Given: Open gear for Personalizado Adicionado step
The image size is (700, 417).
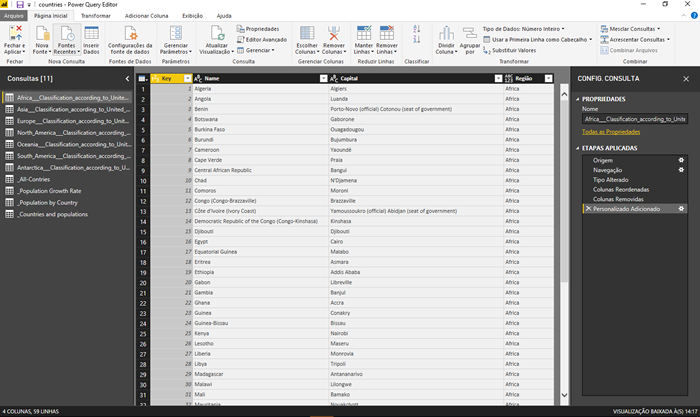Looking at the screenshot, I should [x=681, y=208].
